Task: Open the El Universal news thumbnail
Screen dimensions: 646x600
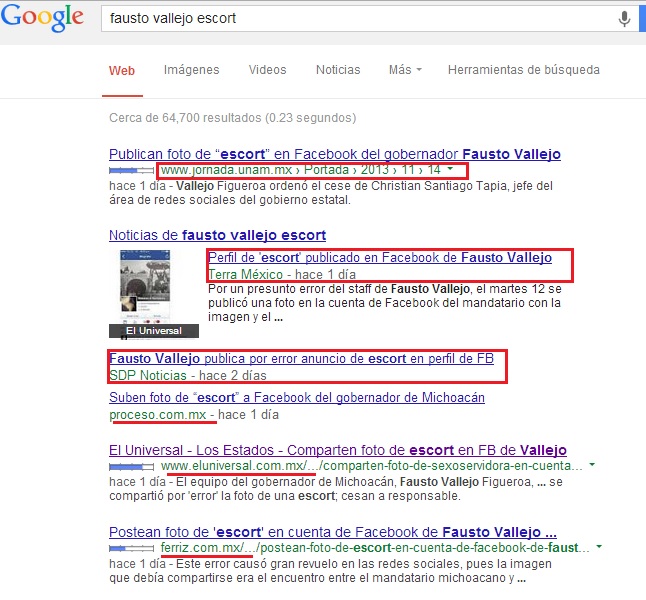Action: click(x=154, y=294)
